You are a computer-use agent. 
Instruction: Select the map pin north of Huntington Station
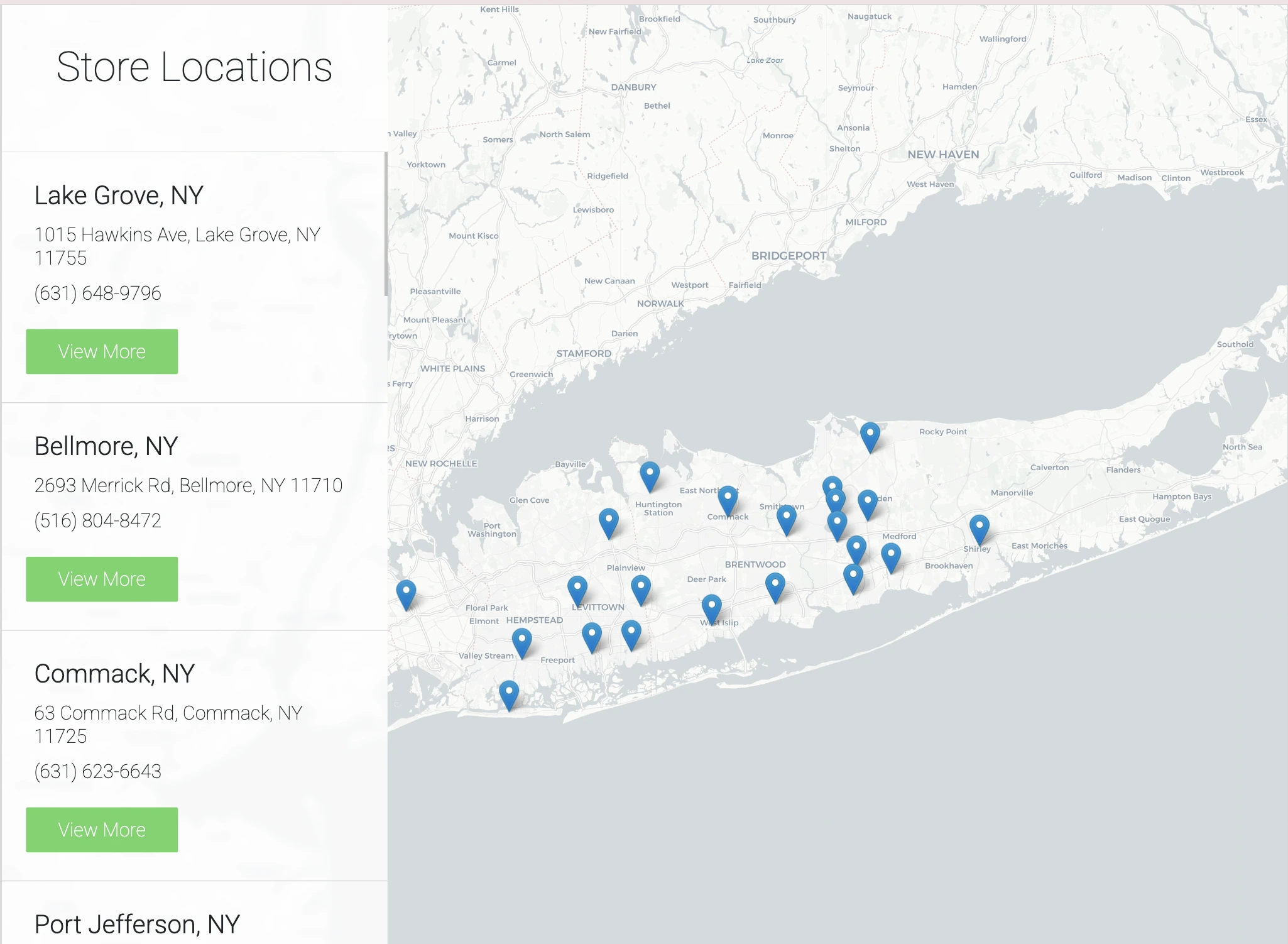(x=650, y=475)
